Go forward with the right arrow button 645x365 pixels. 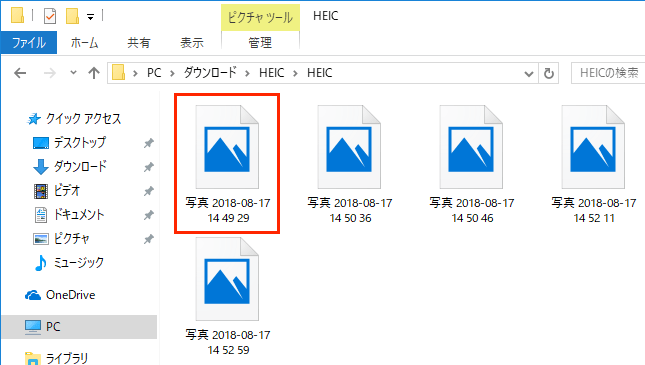50,73
